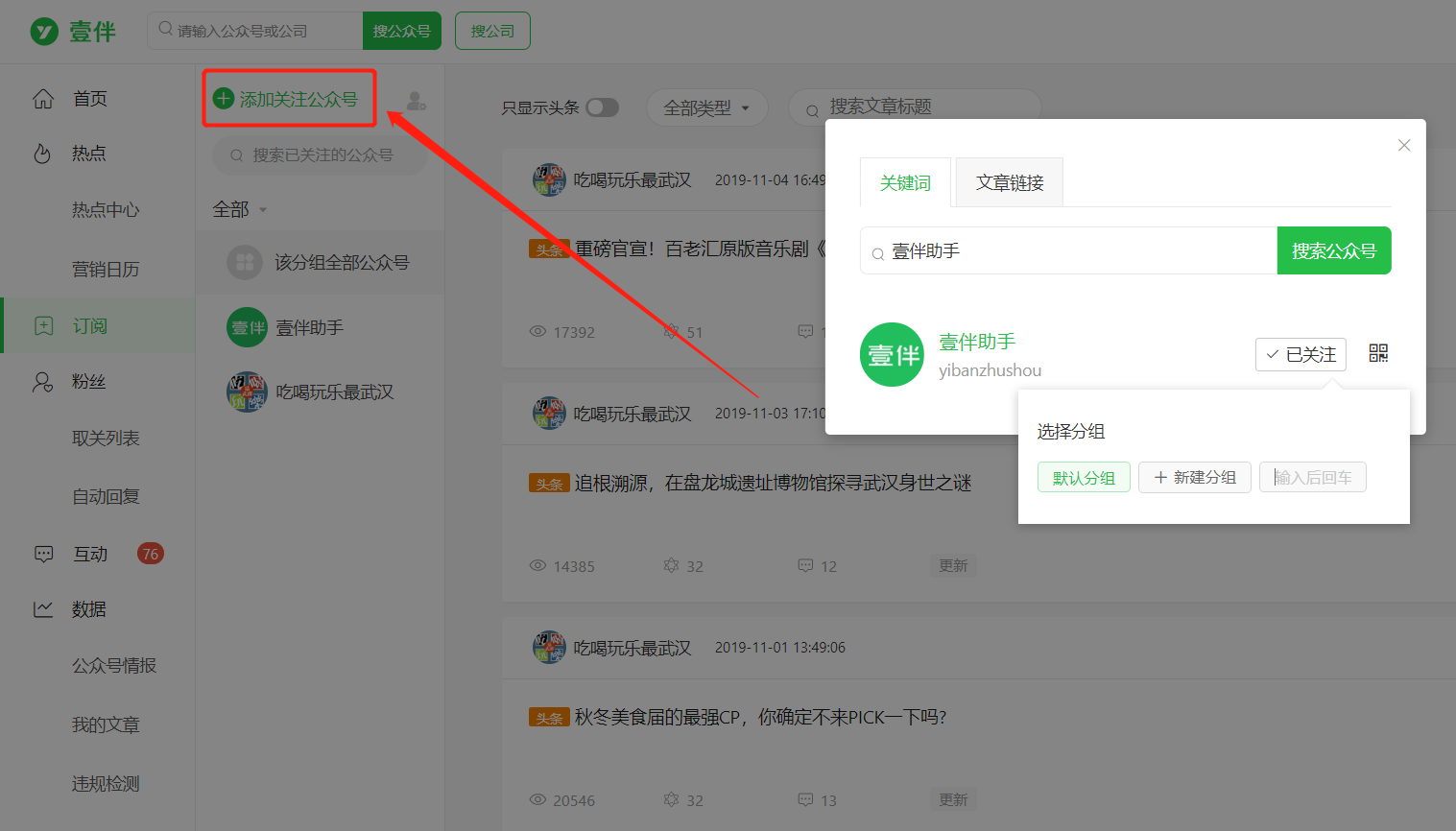
Task: Click the green plus on 添加关注公众号
Action: [x=223, y=97]
